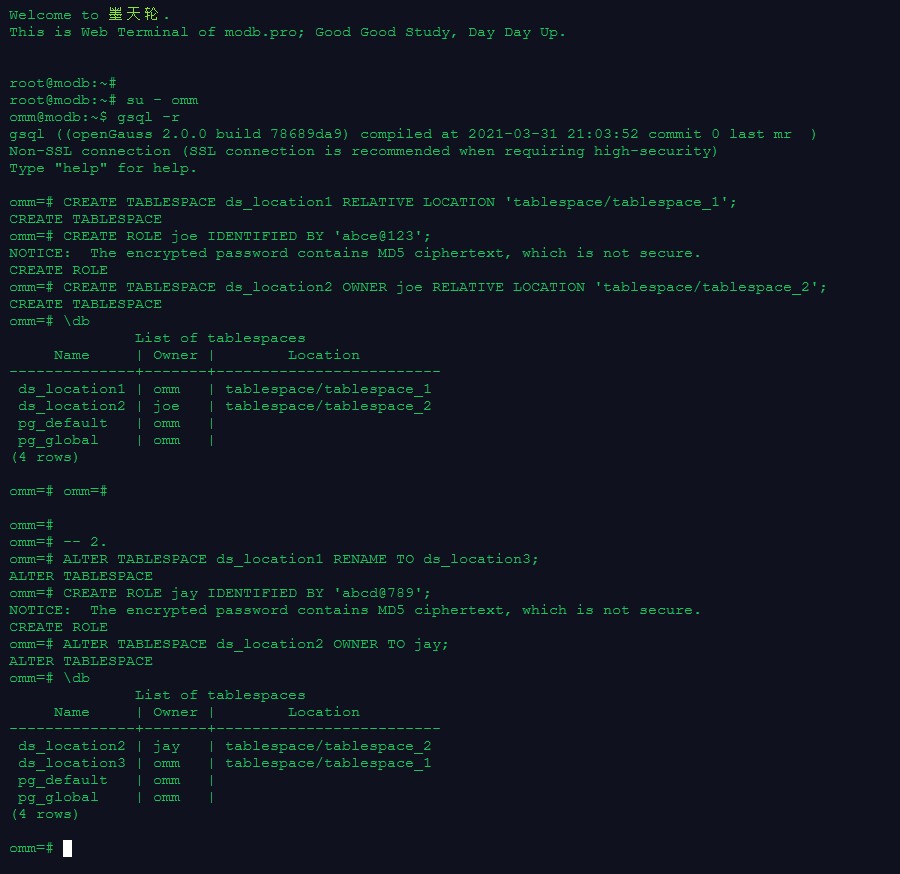Click the first "(4 rows)" result count
Screen dimensions: 900x874
tap(44, 457)
